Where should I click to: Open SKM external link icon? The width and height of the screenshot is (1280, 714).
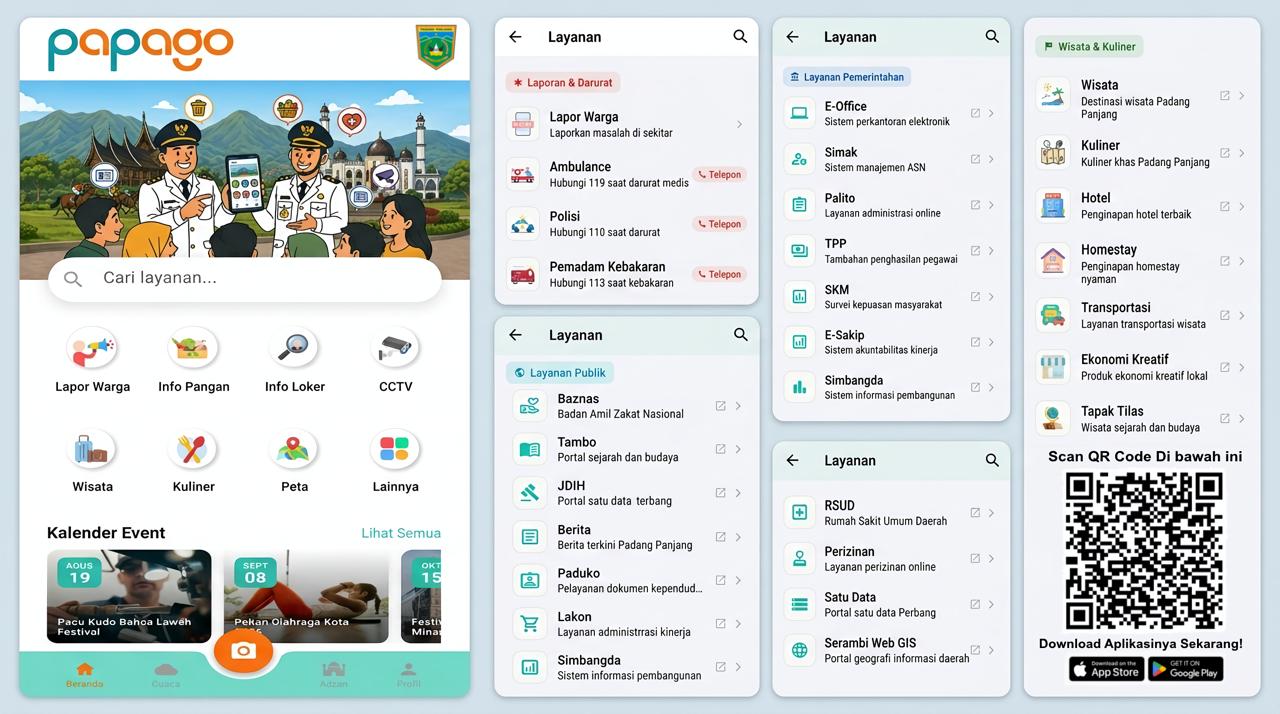click(975, 297)
